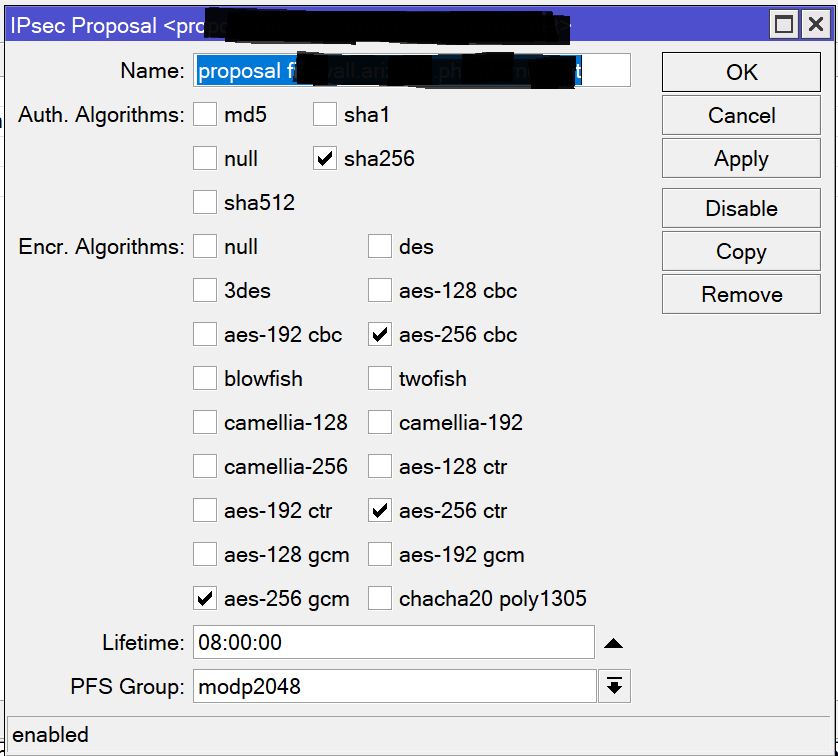The width and height of the screenshot is (838, 756).
Task: Uncheck aes-256 cbc encryption
Action: pos(379,334)
